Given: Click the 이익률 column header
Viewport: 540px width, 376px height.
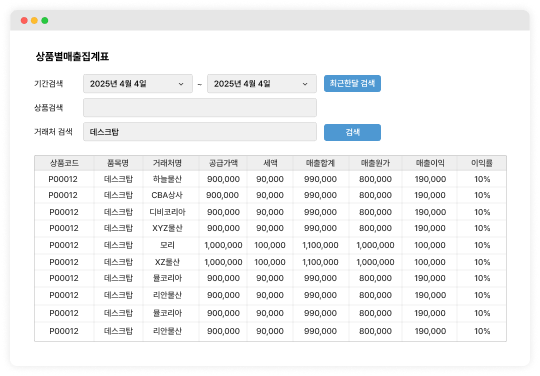Looking at the screenshot, I should coord(482,163).
